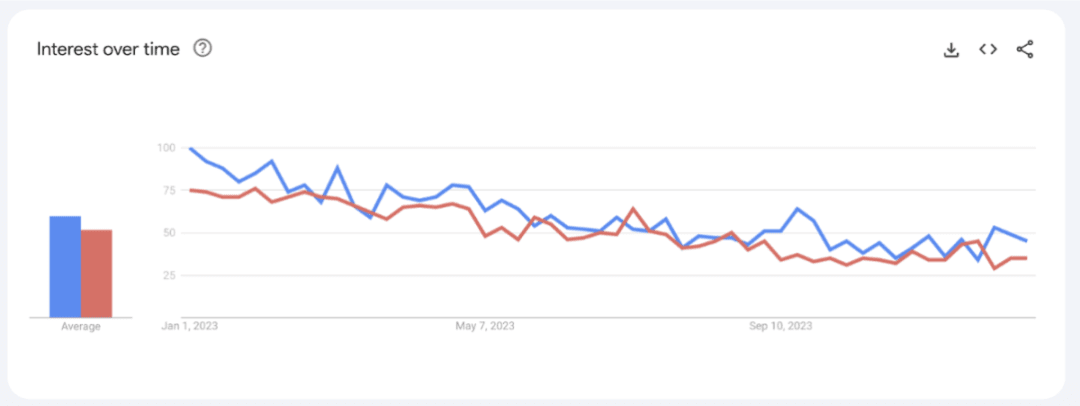Click the red line's final endpoint
Viewport: 1080px width, 406px height.
point(1026,258)
